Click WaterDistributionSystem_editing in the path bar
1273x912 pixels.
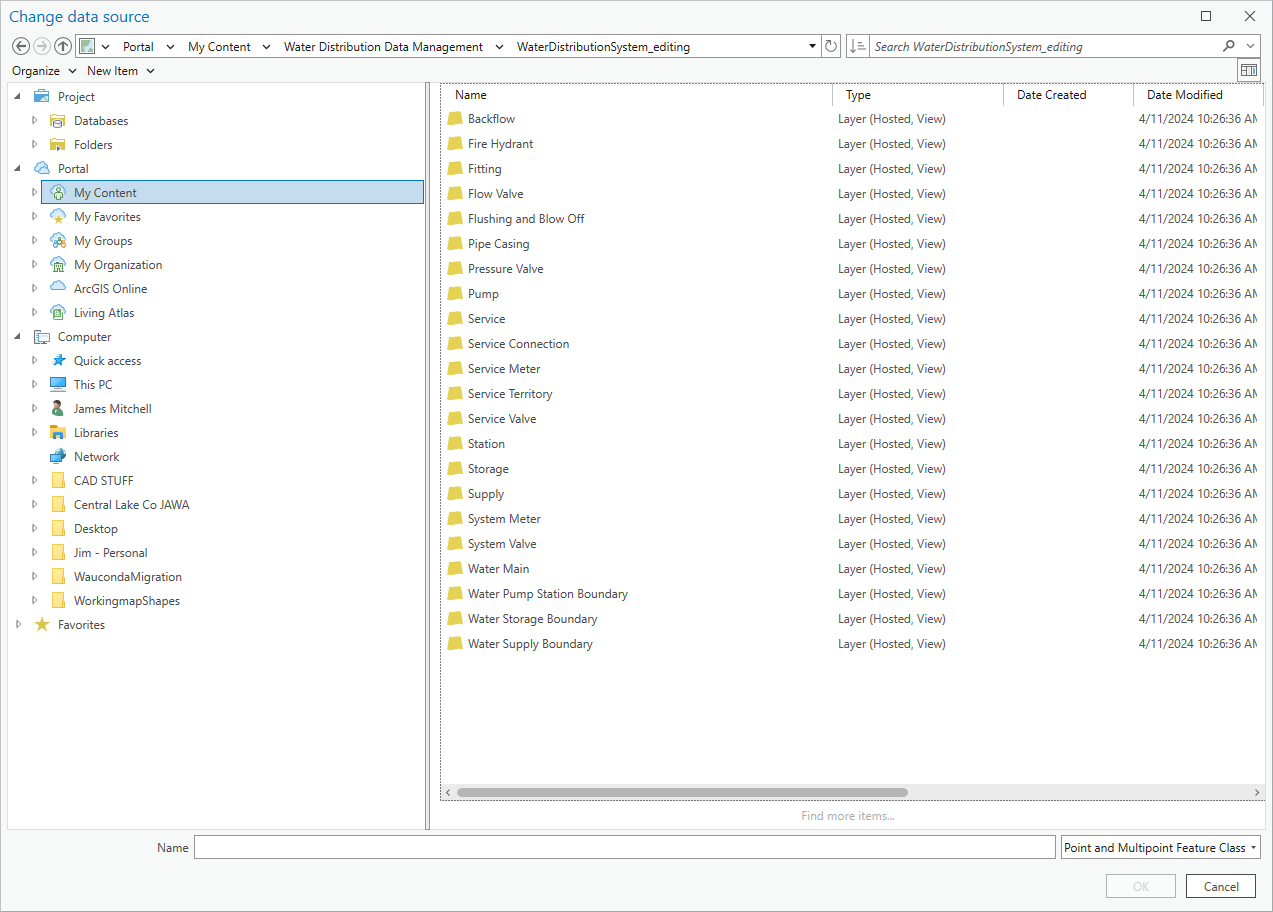tap(603, 46)
